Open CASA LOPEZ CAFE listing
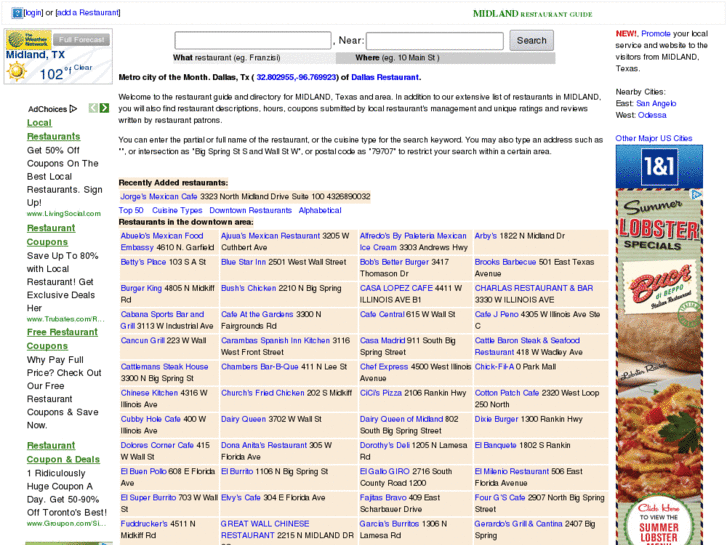 (x=396, y=288)
